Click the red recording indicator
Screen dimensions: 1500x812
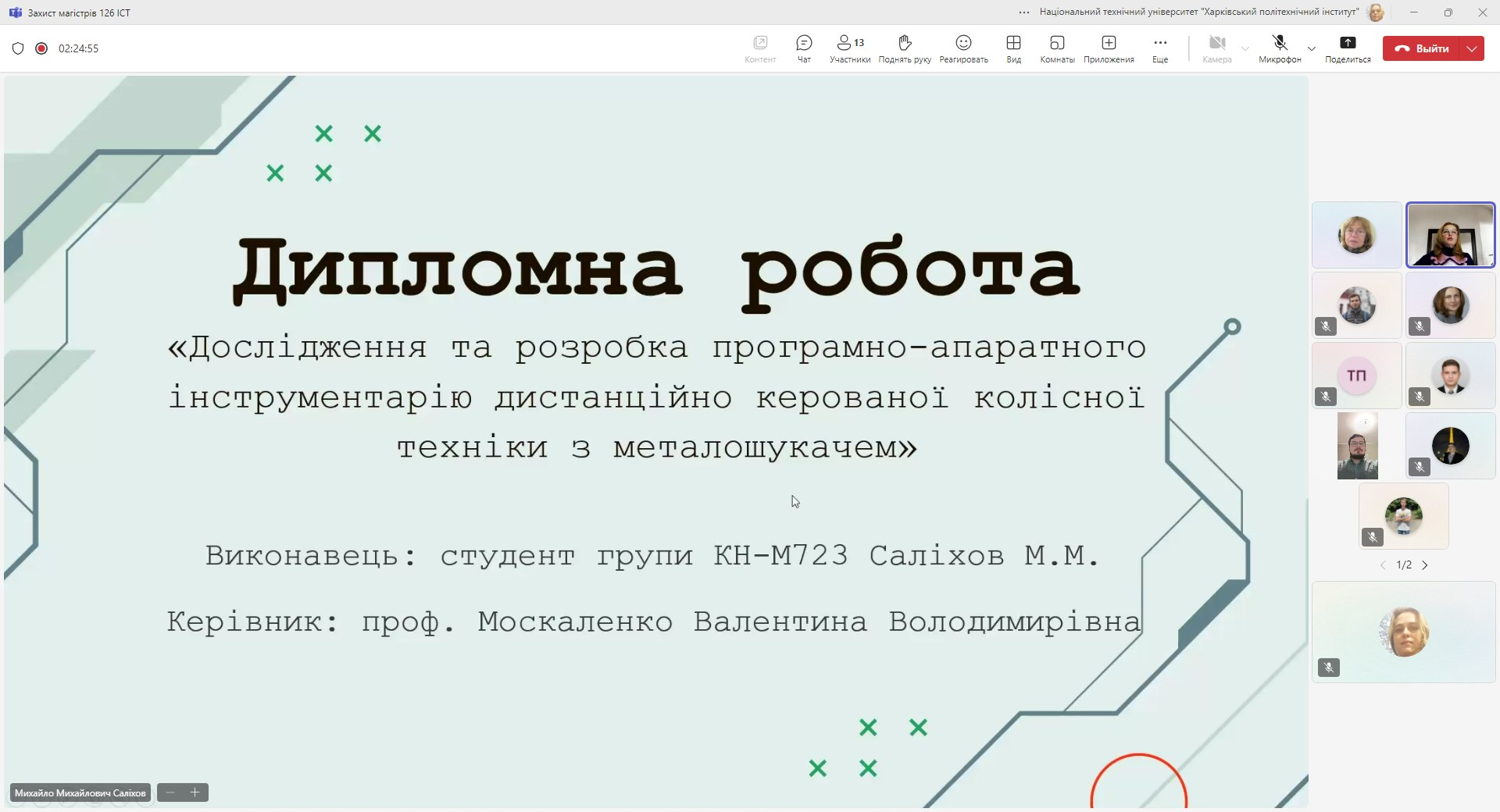point(41,48)
